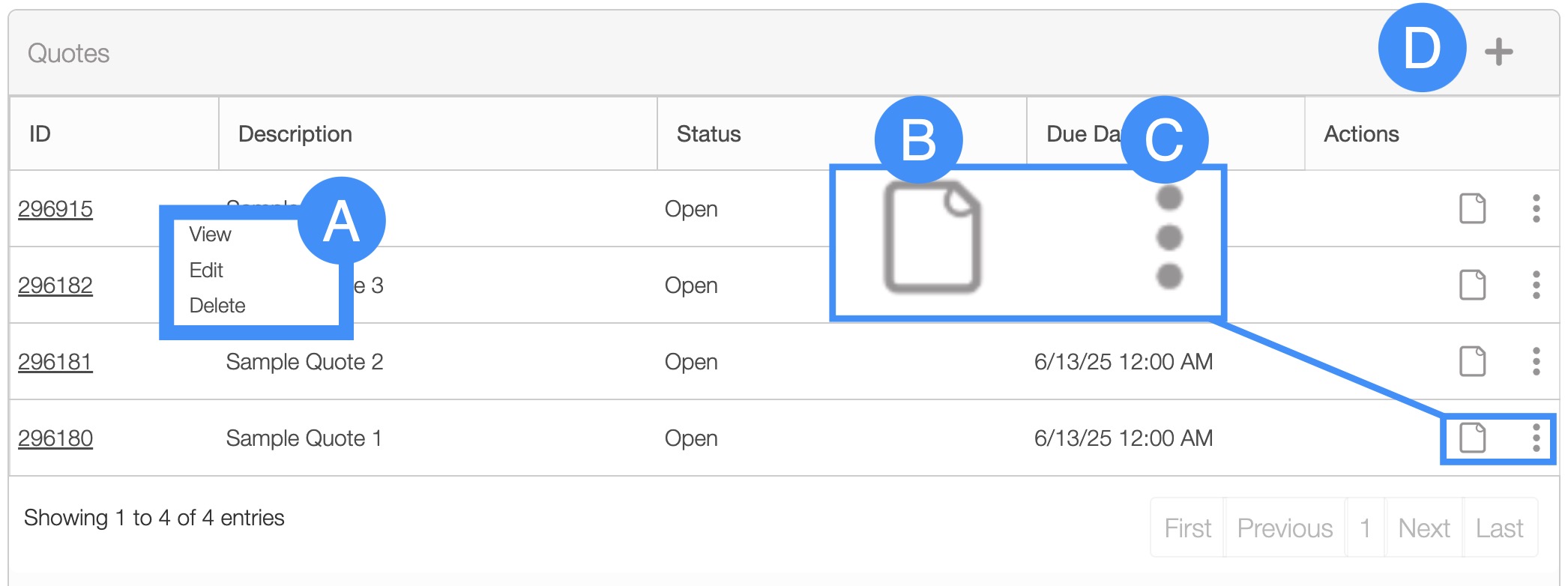Screen dimensions: 1568x586
Task: Open three-dot menu for quote 296180
Action: click(1536, 438)
